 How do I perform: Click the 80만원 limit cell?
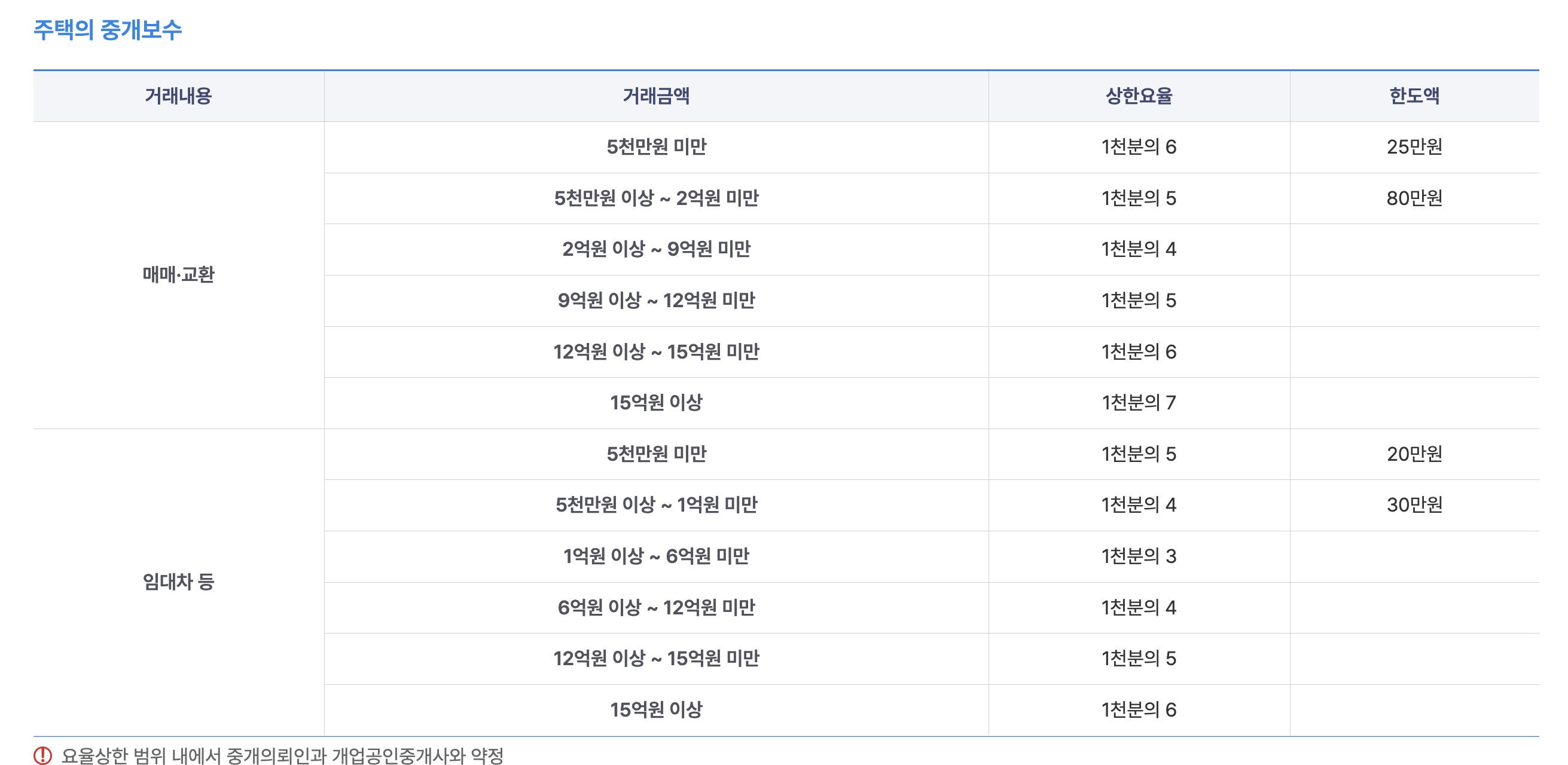pos(1416,198)
